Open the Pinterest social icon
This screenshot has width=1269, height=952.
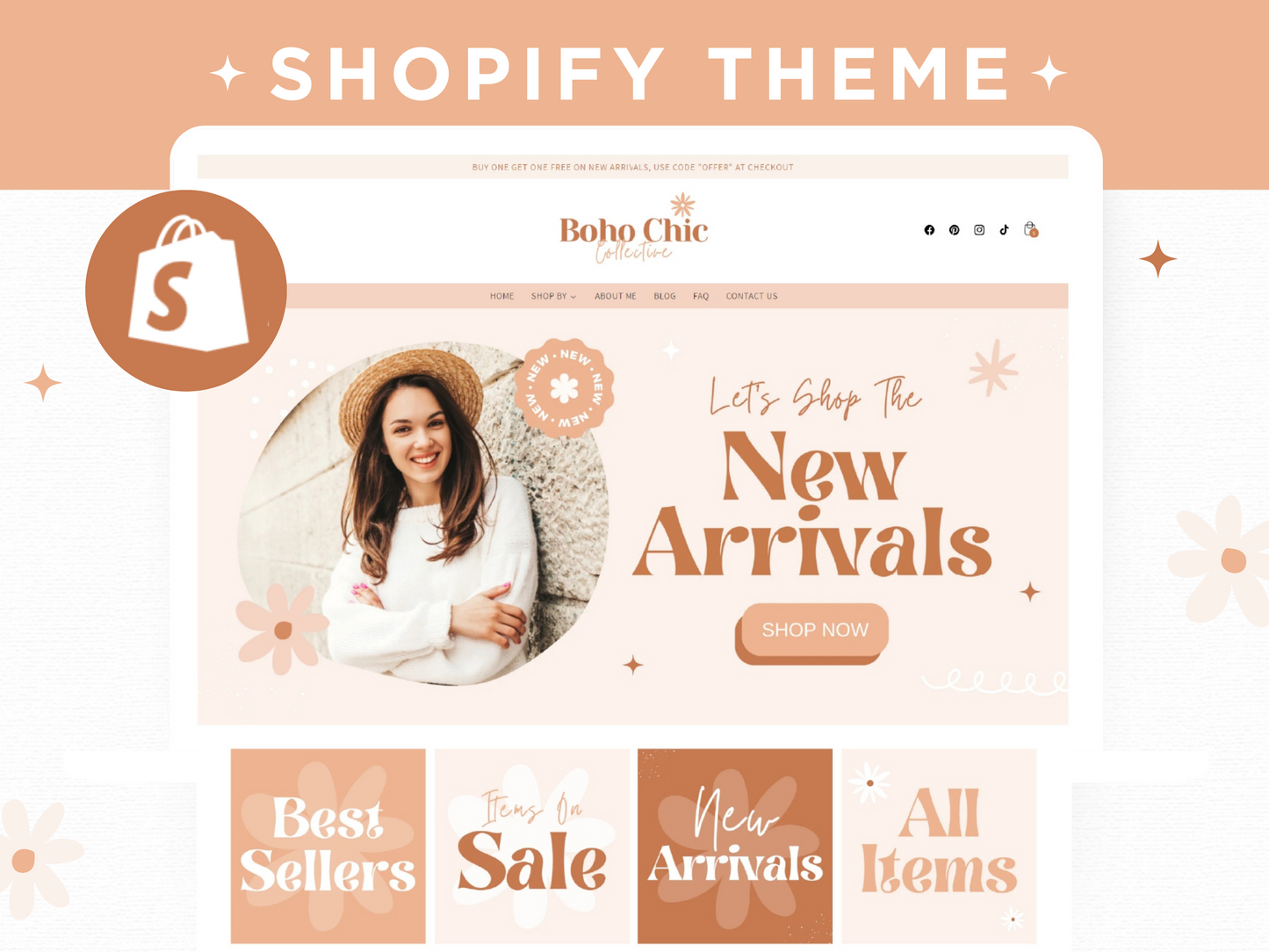[x=954, y=230]
